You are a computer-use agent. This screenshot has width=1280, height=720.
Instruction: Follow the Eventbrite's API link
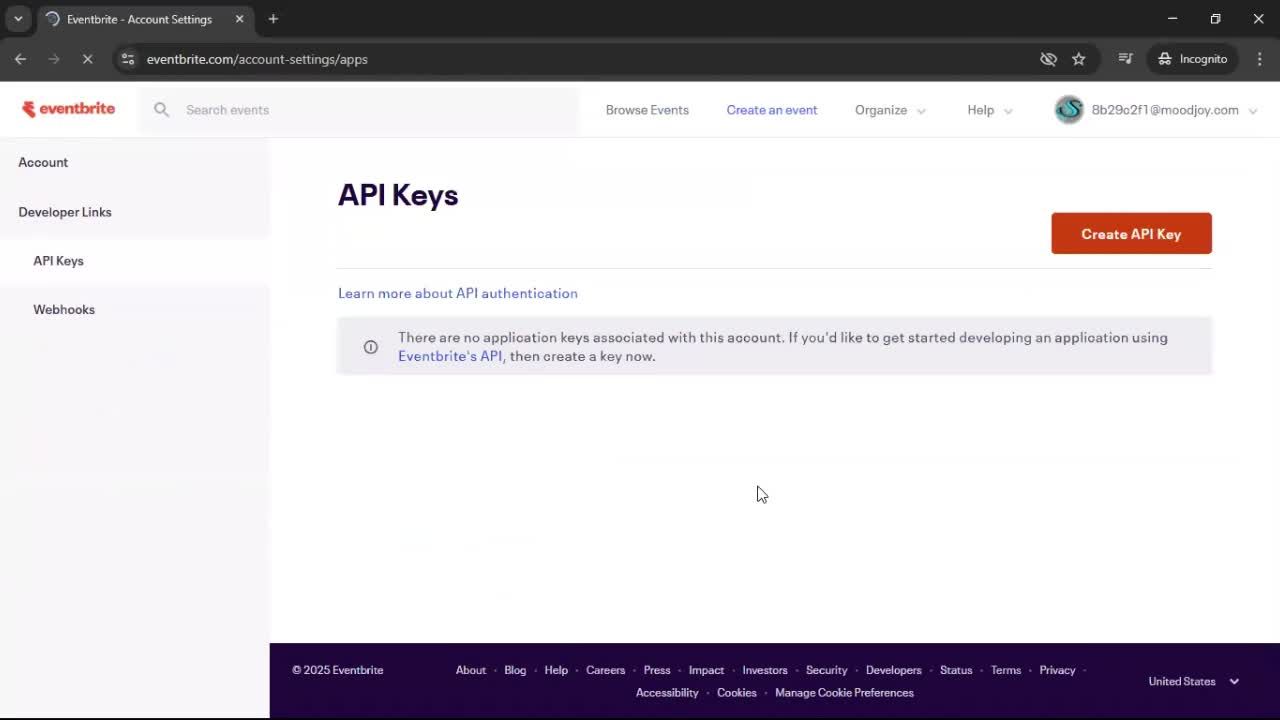[x=450, y=356]
